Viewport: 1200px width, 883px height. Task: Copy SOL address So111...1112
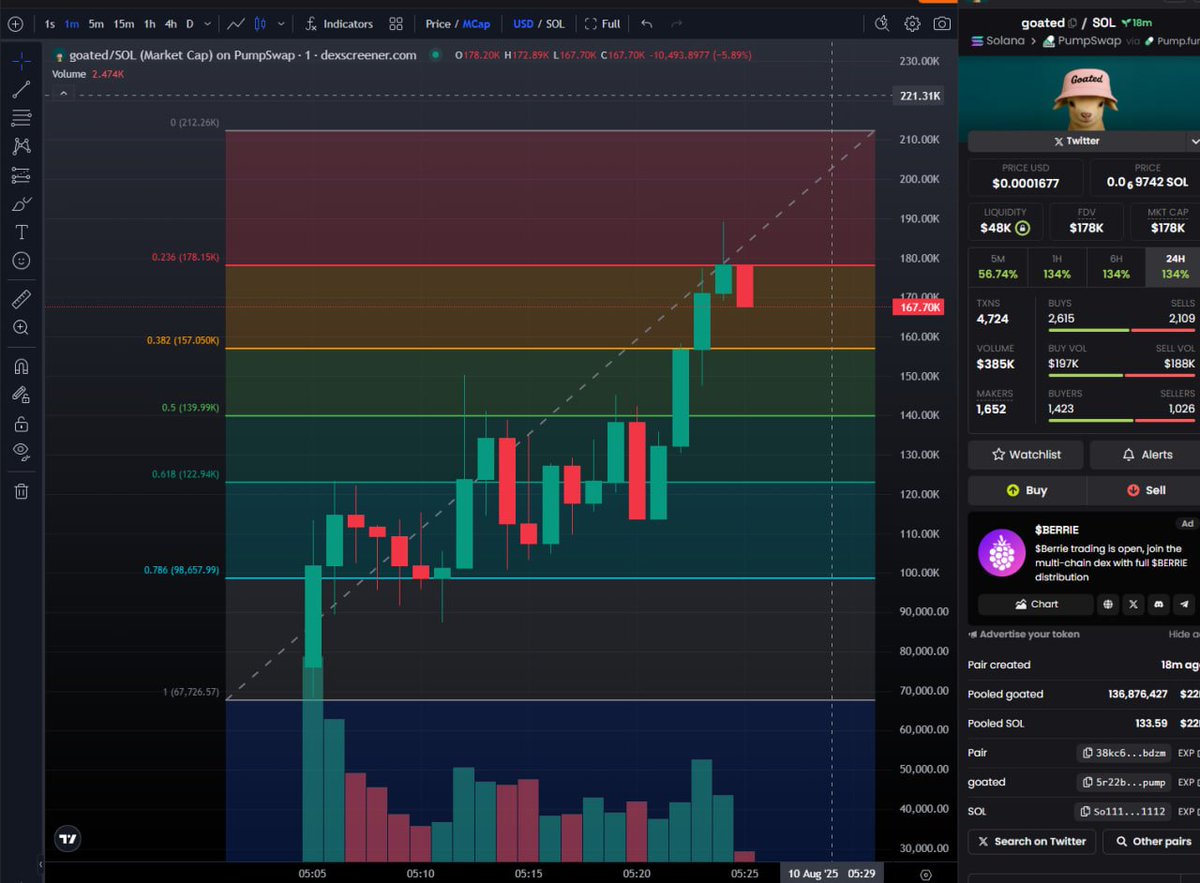pos(1121,812)
